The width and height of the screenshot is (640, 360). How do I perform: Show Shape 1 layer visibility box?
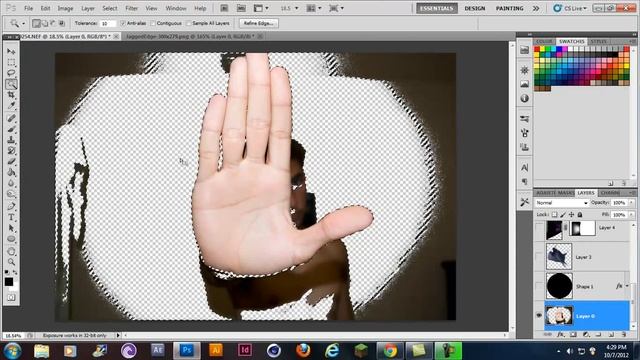539,286
